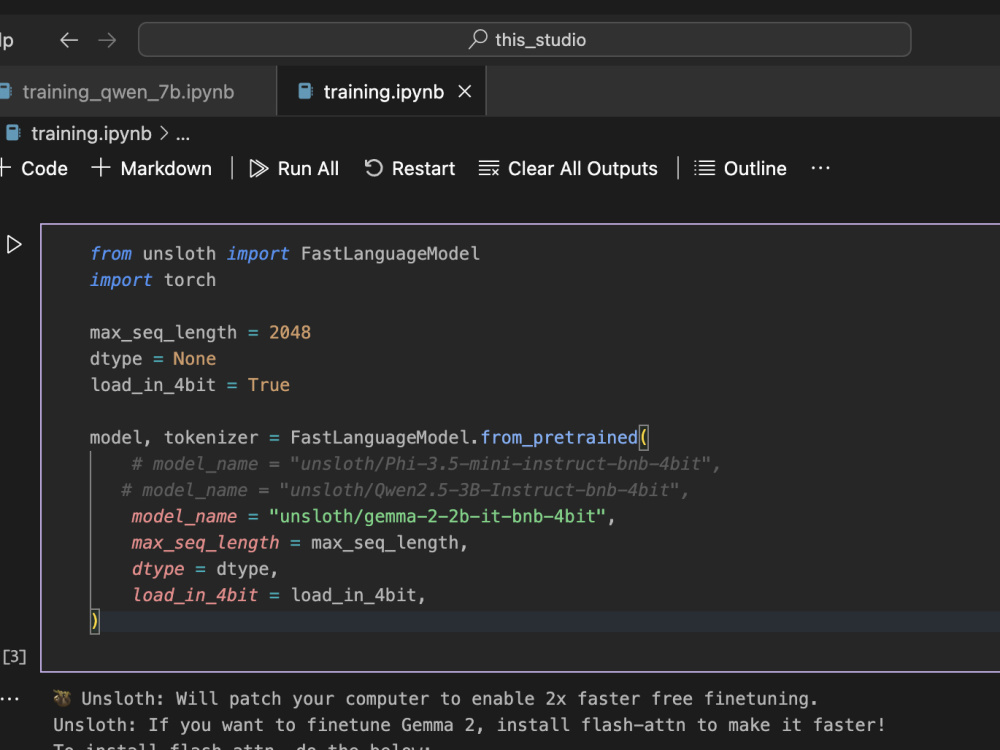The height and width of the screenshot is (750, 1000).
Task: Run All notebook cells
Action: (x=294, y=168)
